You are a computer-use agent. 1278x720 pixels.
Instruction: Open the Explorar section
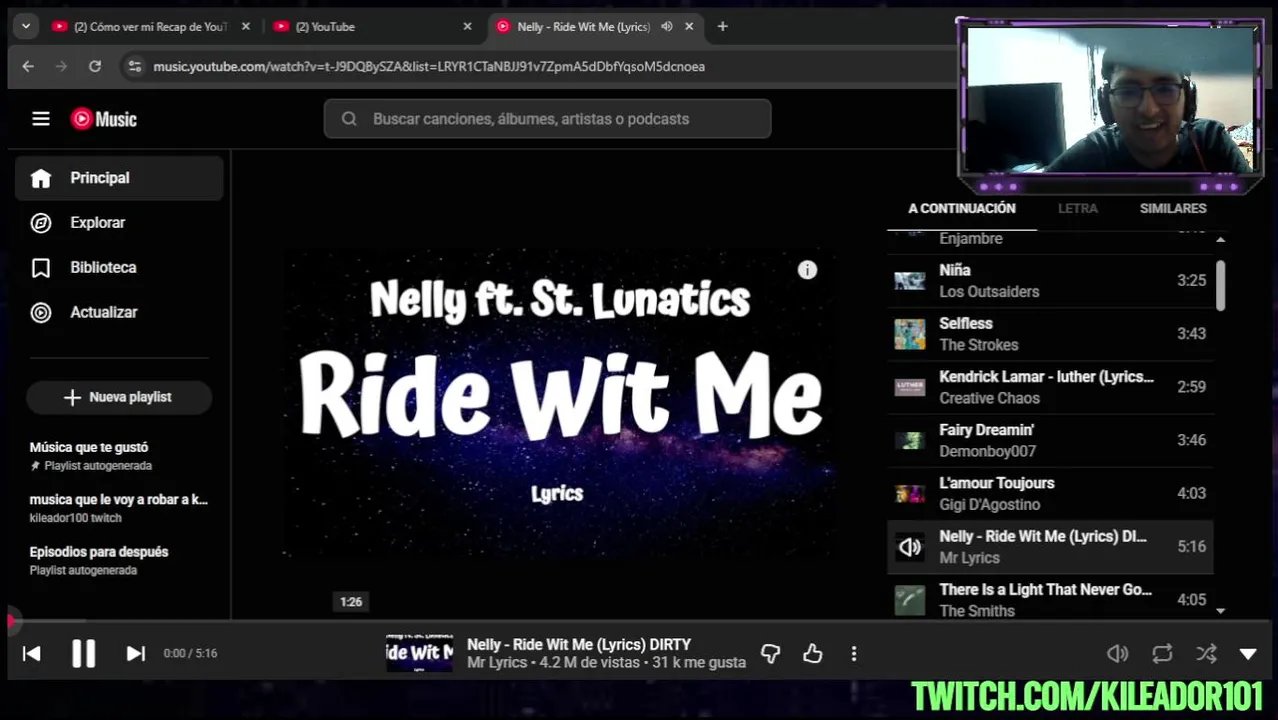(119, 223)
